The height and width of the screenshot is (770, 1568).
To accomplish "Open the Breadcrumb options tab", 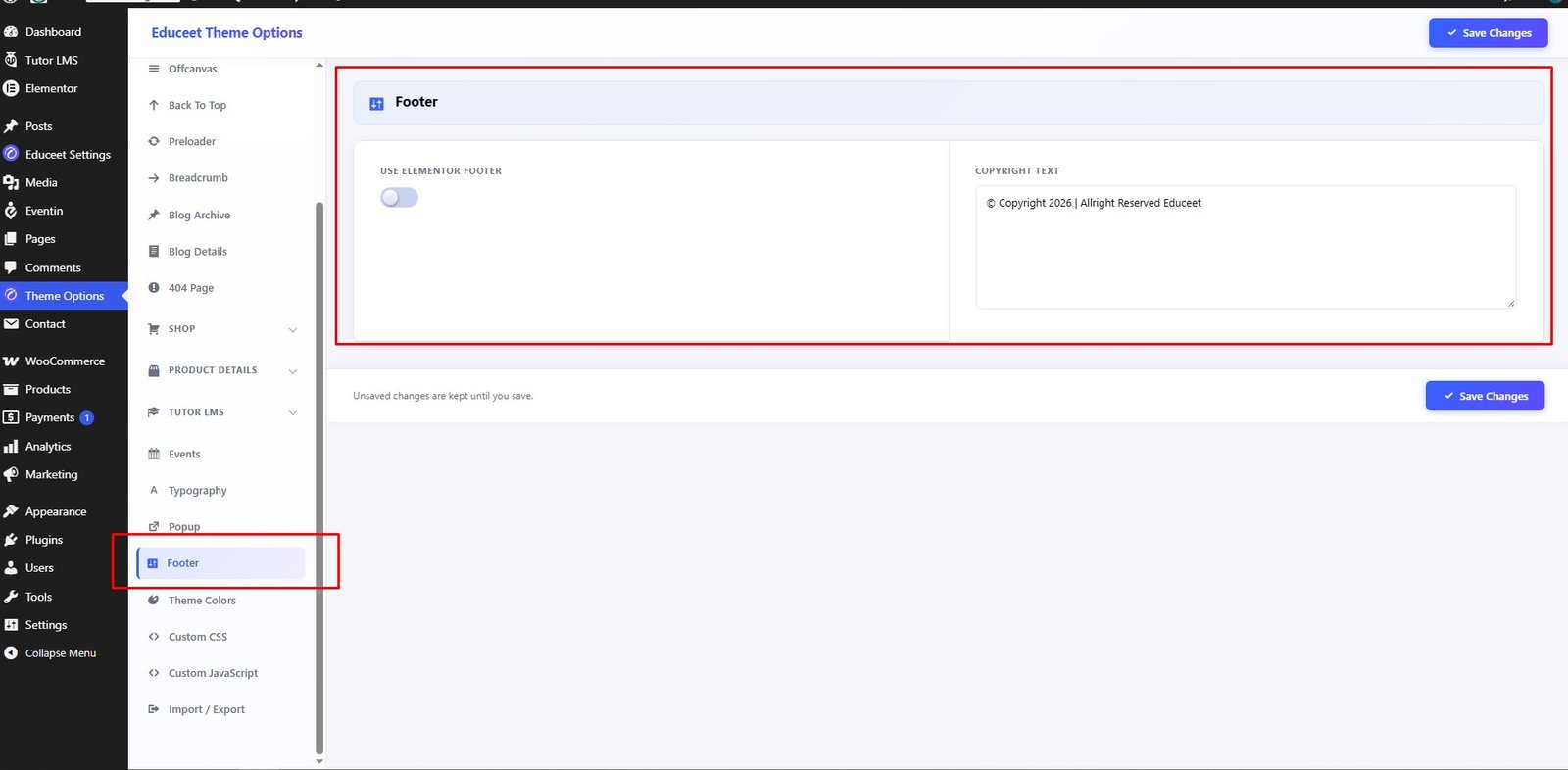I will pos(220,178).
